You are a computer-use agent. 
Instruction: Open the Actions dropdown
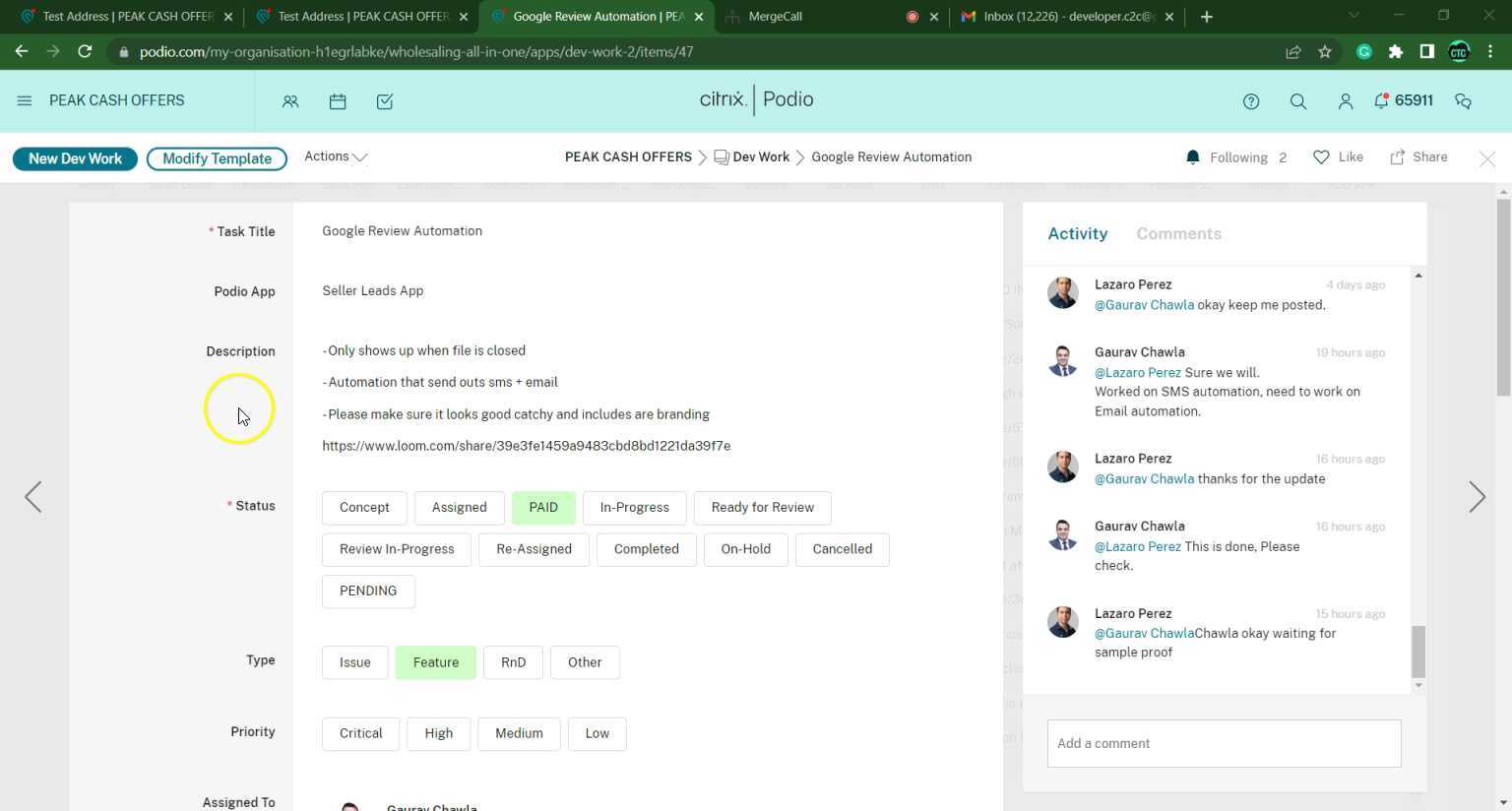click(334, 156)
